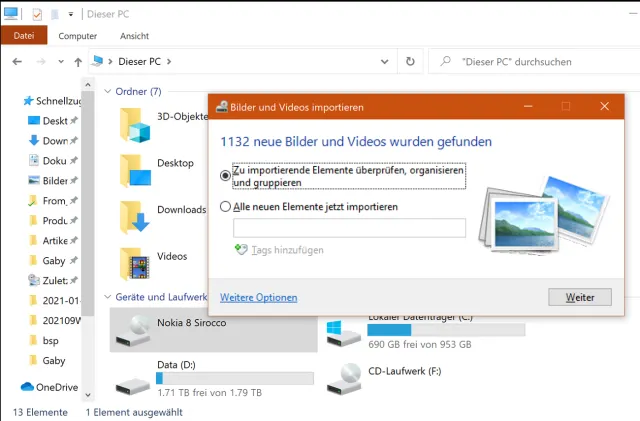Viewport: 640px width, 421px height.
Task: Select the 3D-Objekte folder icon
Action: pos(135,125)
